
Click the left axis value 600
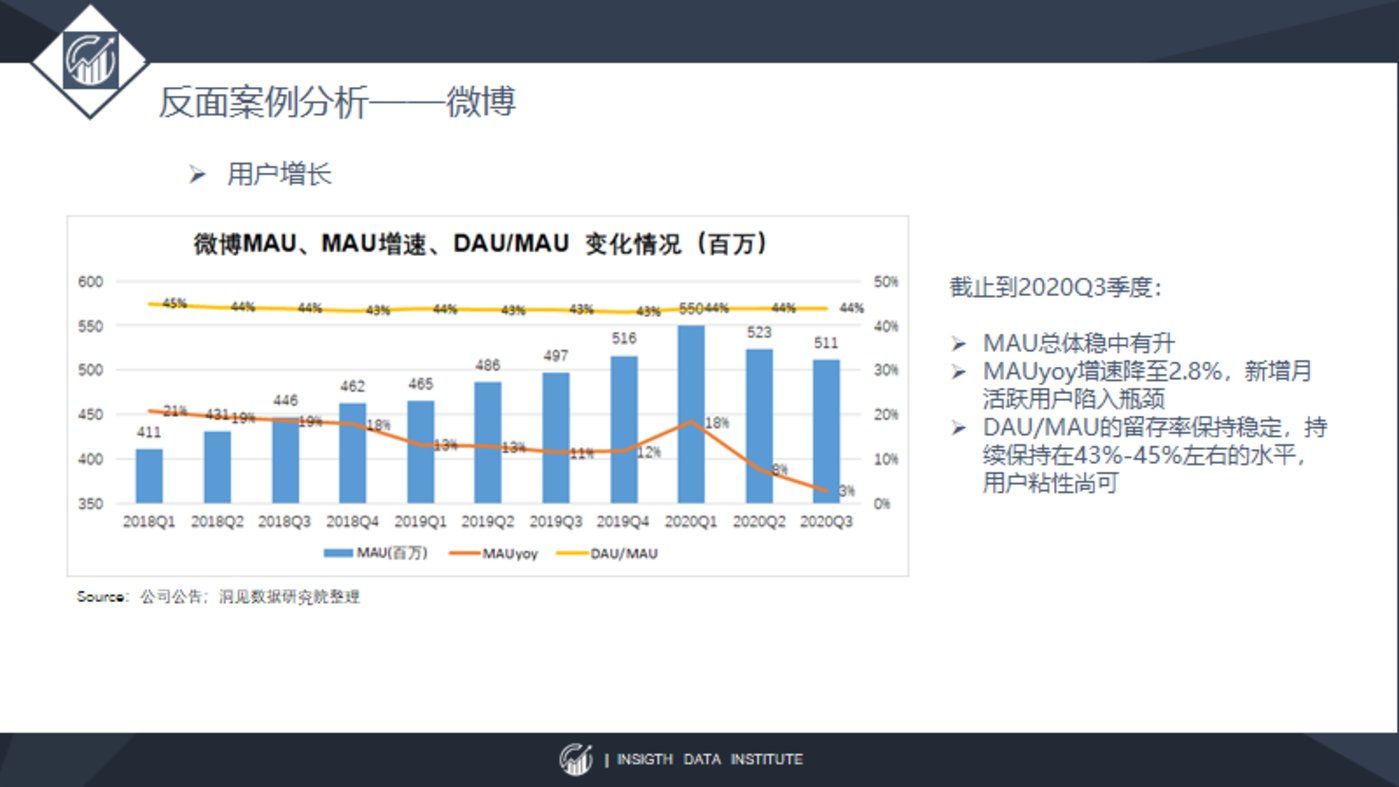tap(90, 282)
